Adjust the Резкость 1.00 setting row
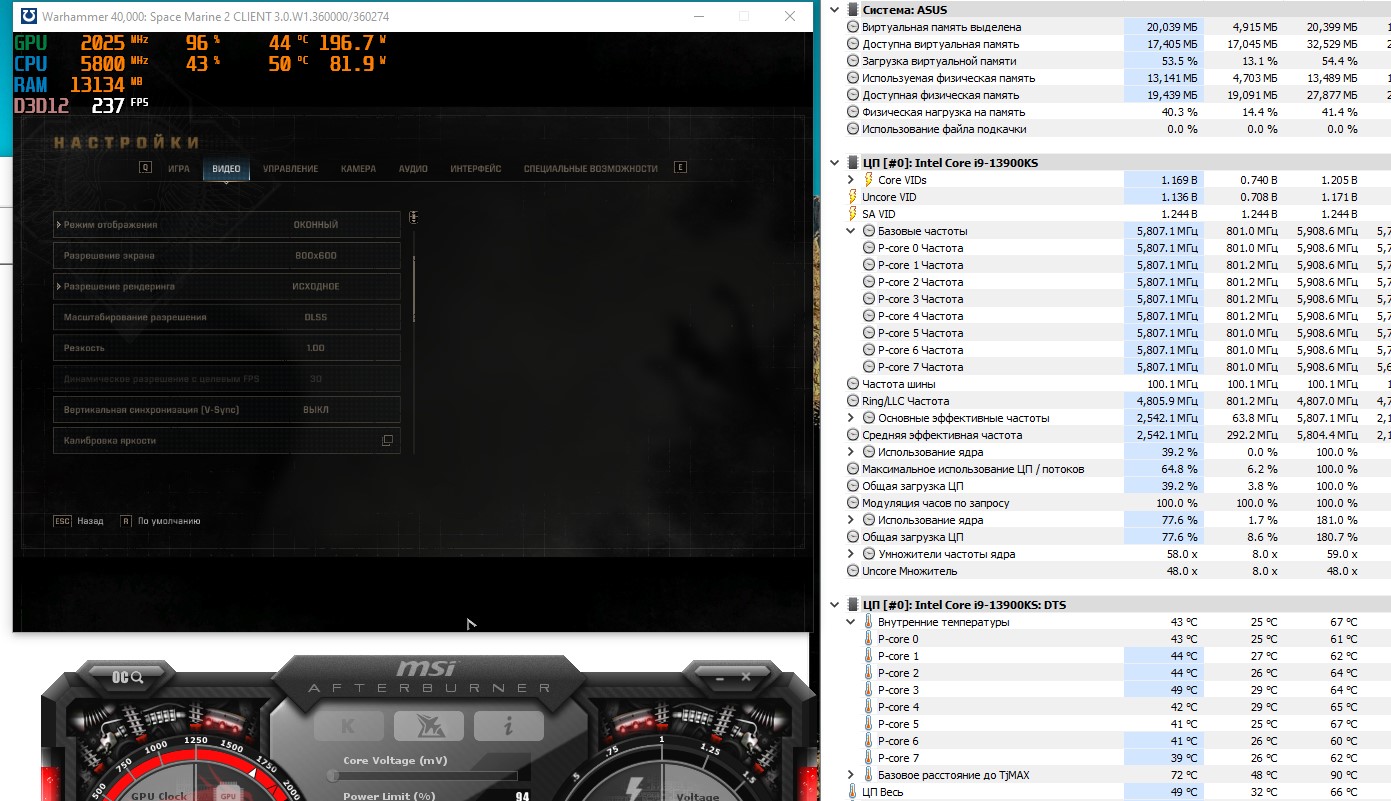 point(227,348)
